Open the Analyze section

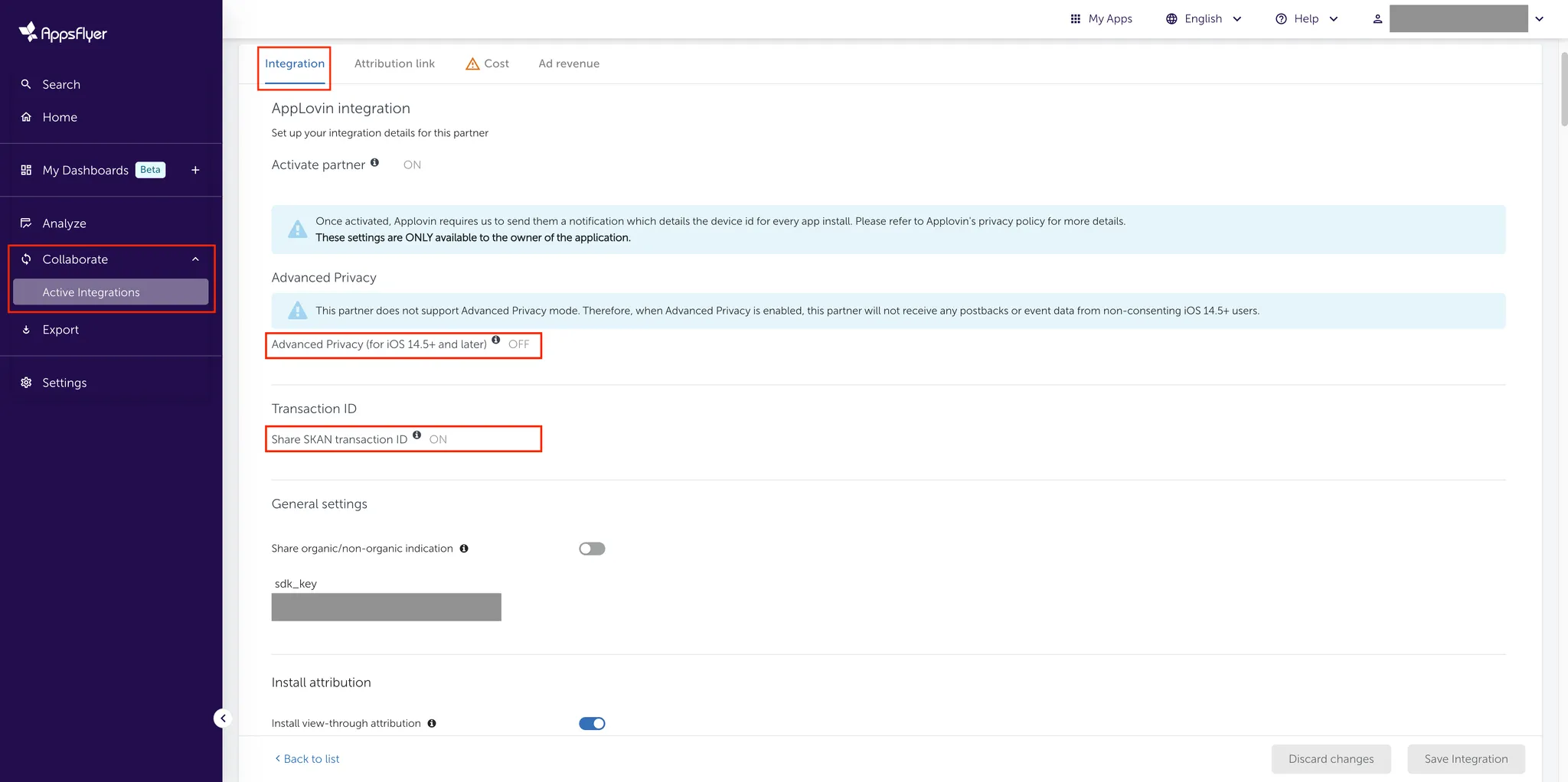(x=64, y=223)
